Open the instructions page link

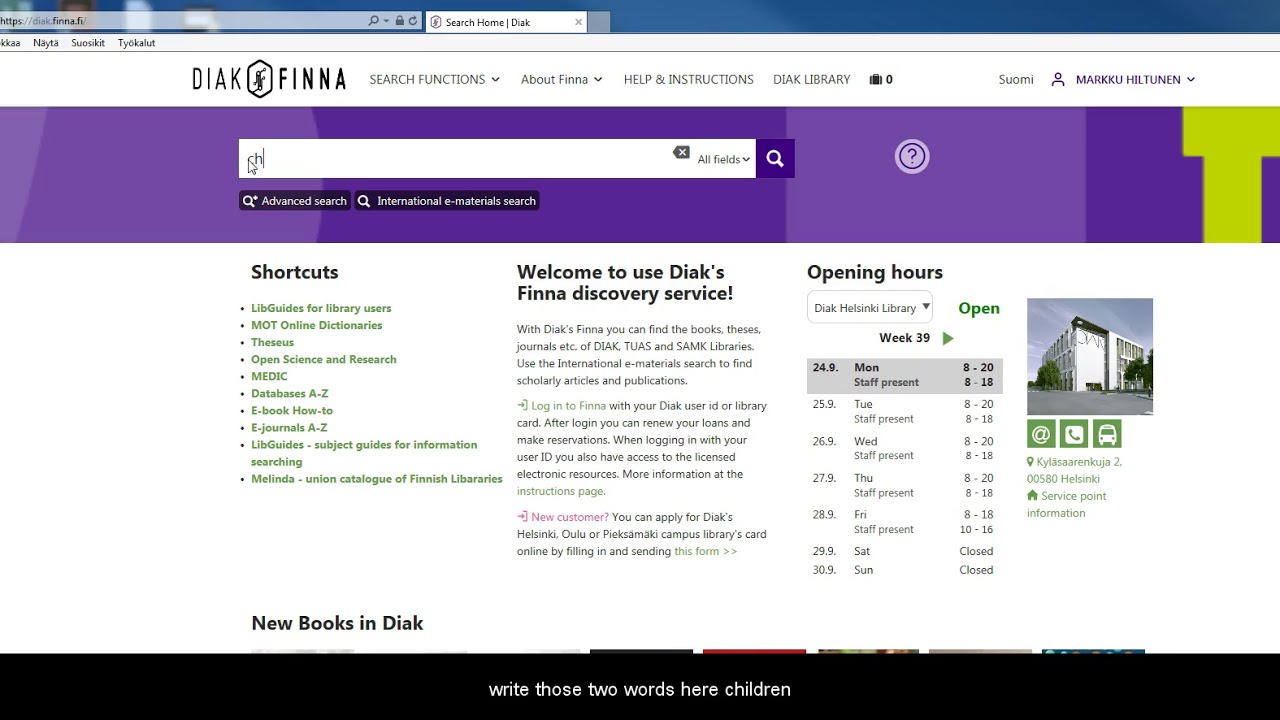(561, 491)
